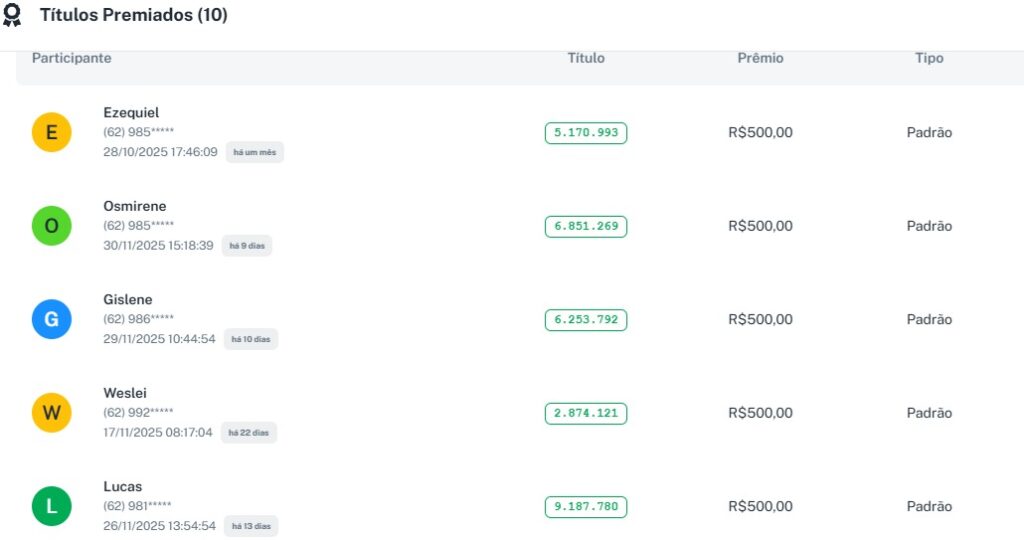Select title badge 2.874.121
This screenshot has height=540, width=1024.
click(586, 413)
